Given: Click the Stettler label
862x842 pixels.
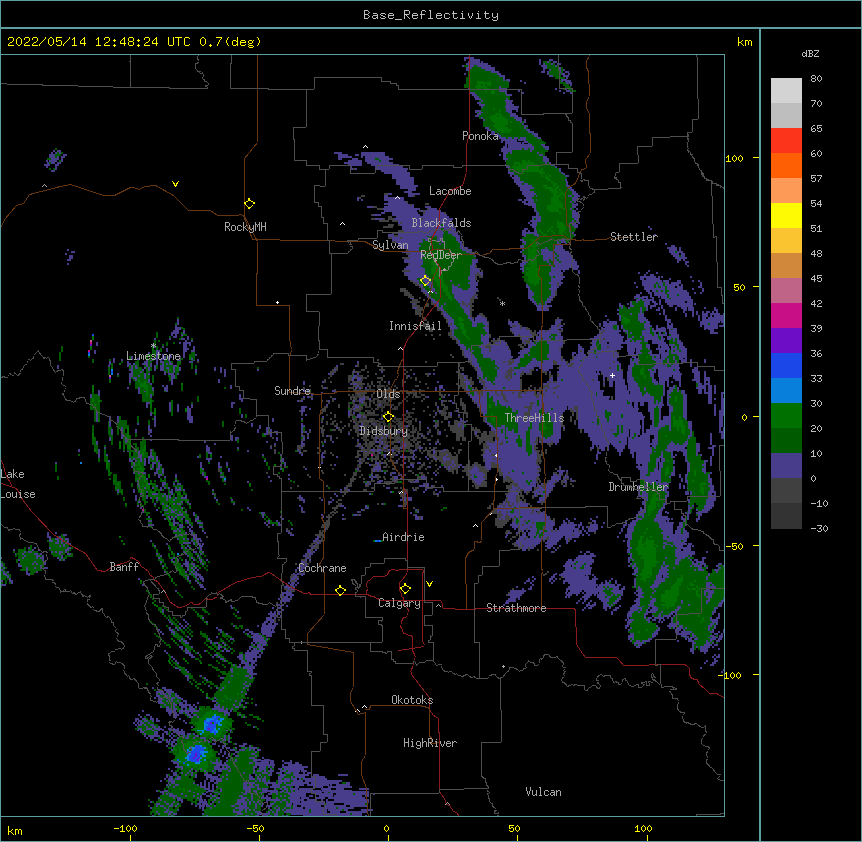Looking at the screenshot, I should pyautogui.click(x=633, y=237).
